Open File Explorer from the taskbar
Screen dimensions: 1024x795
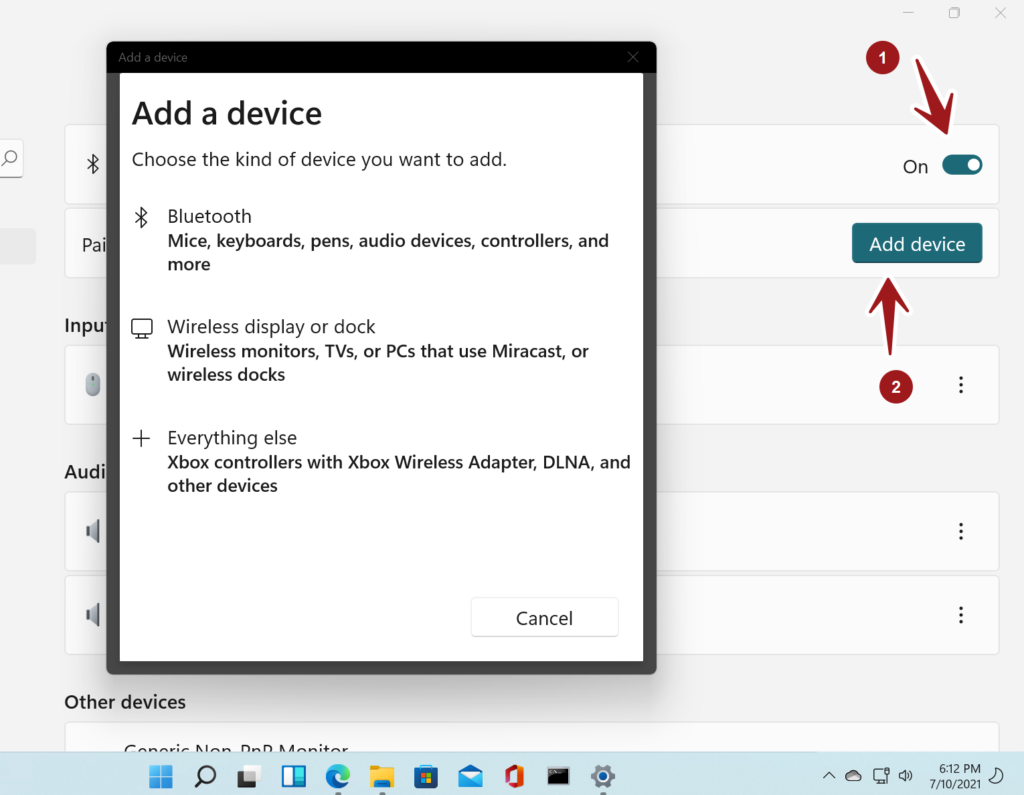tap(382, 776)
